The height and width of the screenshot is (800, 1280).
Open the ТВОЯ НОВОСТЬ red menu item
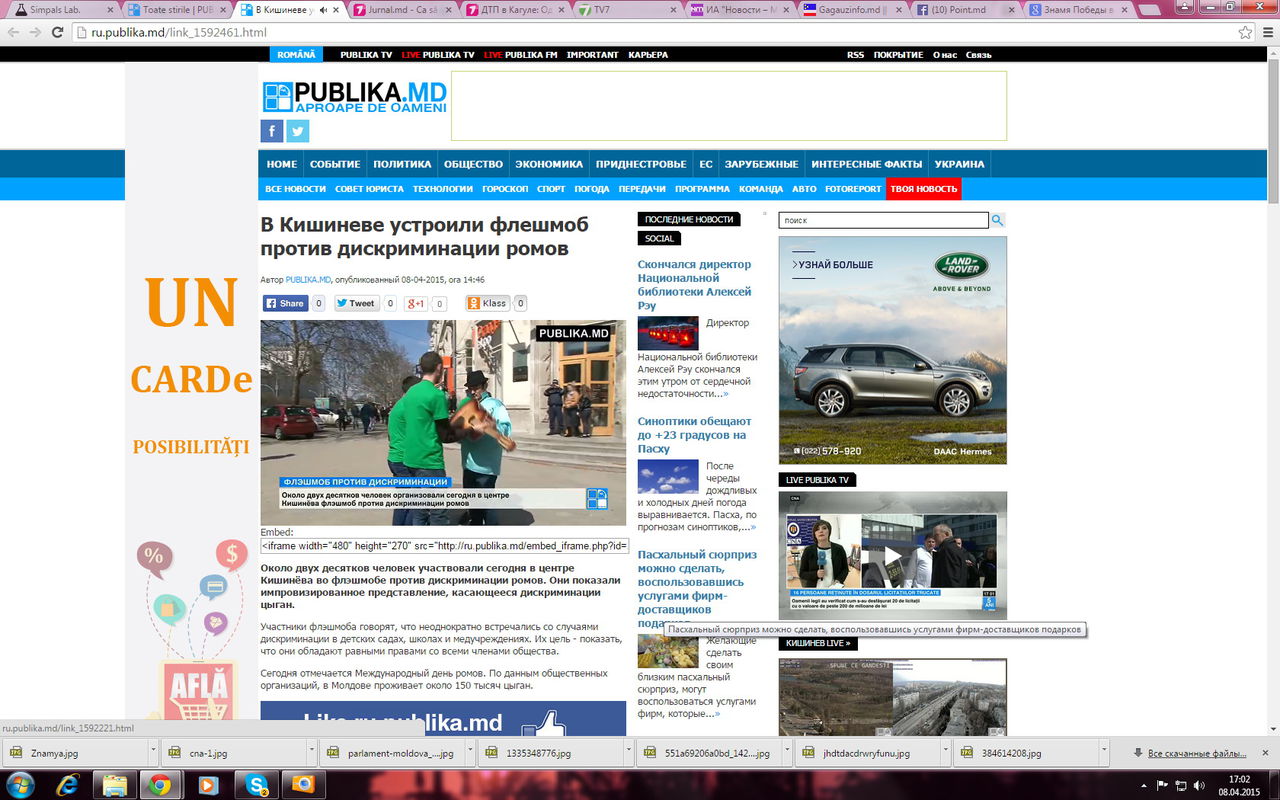pyautogui.click(x=923, y=189)
